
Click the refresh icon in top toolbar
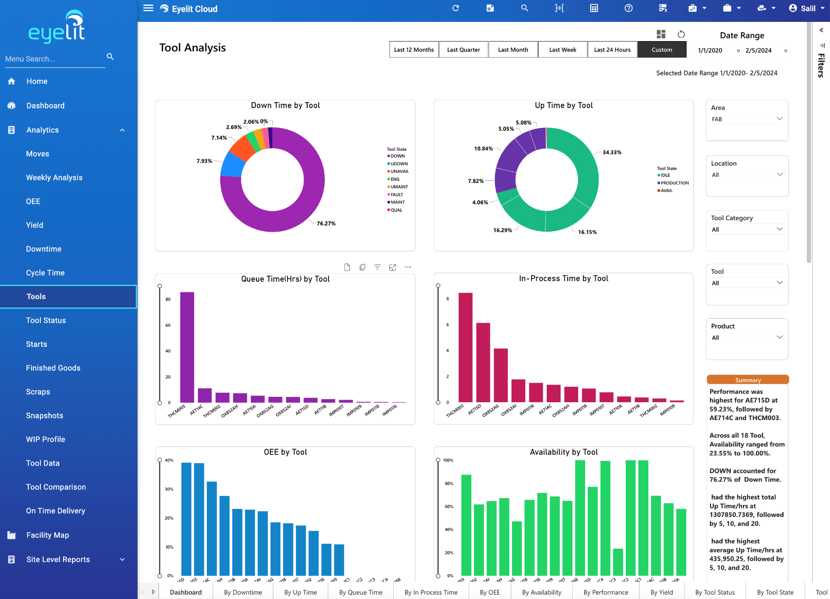click(x=455, y=8)
